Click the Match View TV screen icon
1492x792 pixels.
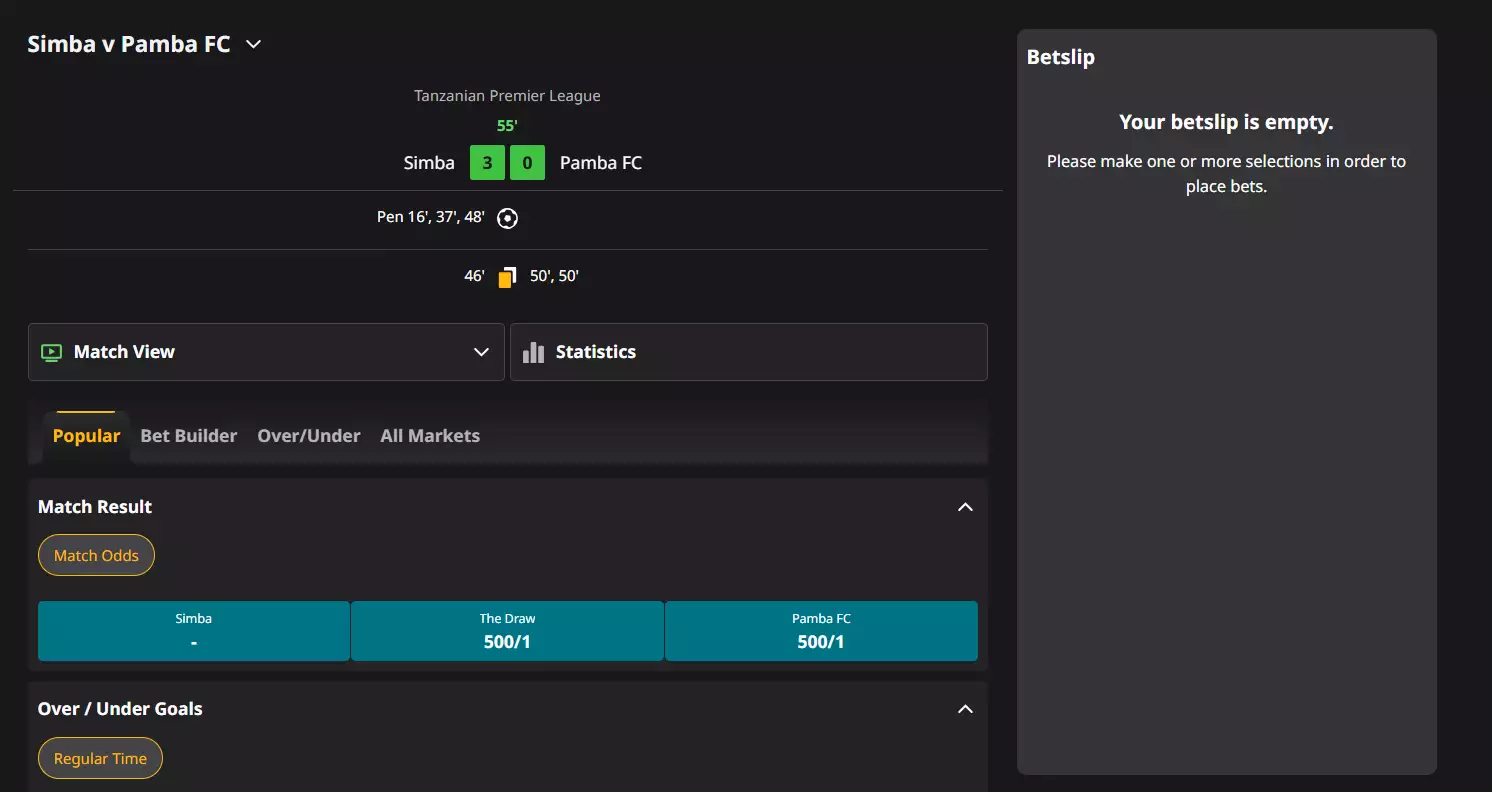[x=51, y=352]
